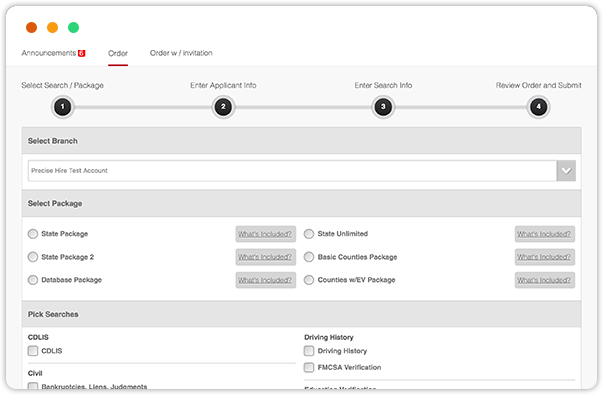
Task: Open What's Included for Basic Counties Package
Action: 545,257
